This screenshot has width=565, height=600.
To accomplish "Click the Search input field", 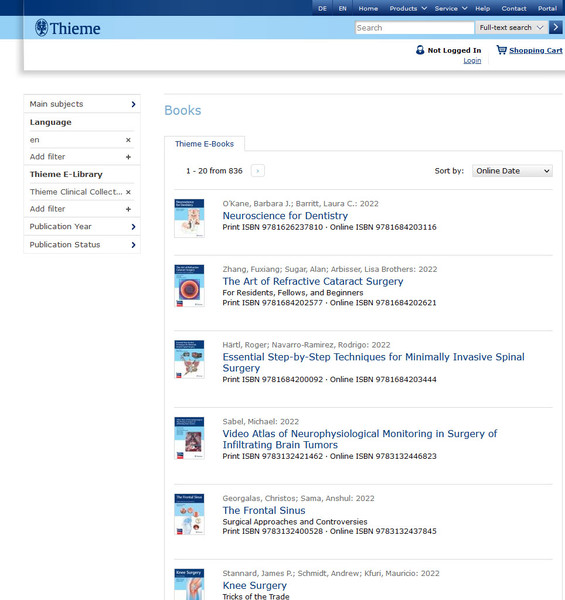I will tap(414, 28).
